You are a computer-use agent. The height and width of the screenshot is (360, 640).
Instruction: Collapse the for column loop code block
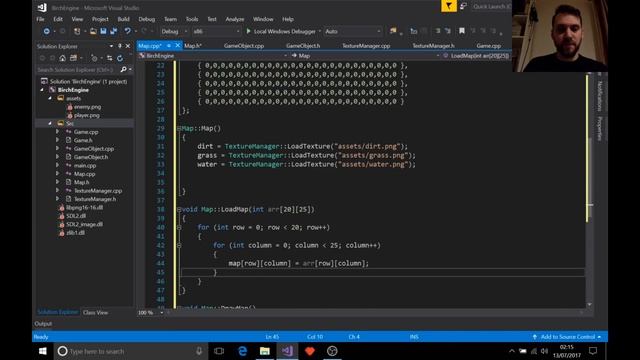[179, 245]
